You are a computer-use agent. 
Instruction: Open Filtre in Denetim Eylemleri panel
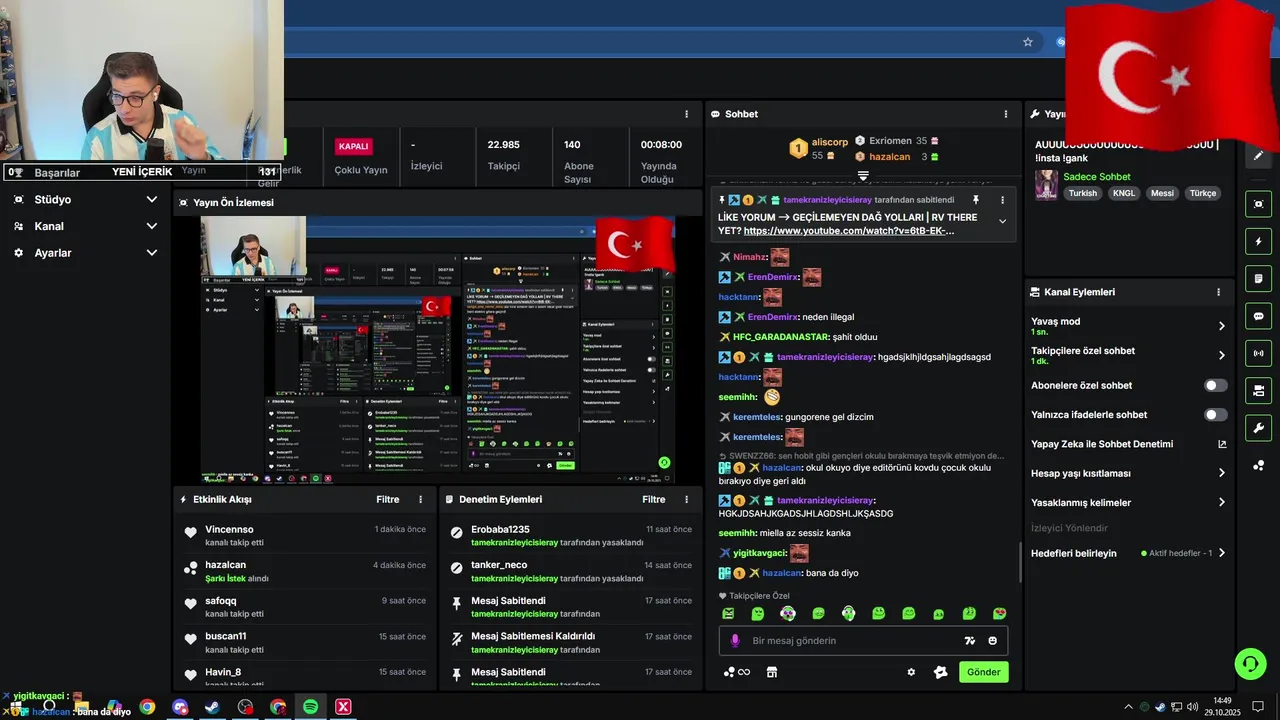(654, 499)
